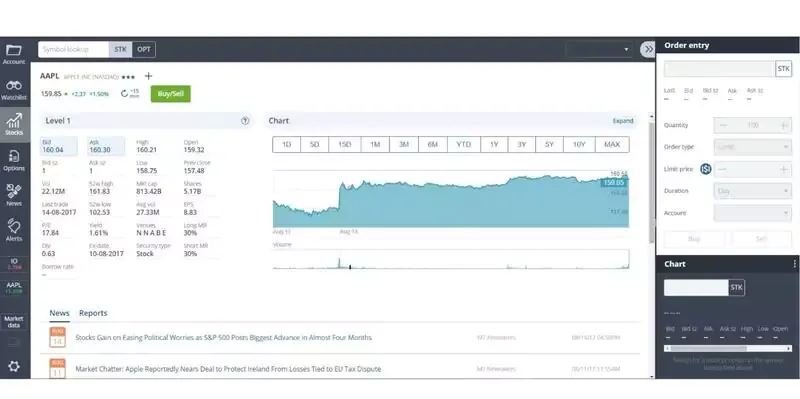Click the Quantity value field
800x399 pixels.
tap(753, 125)
